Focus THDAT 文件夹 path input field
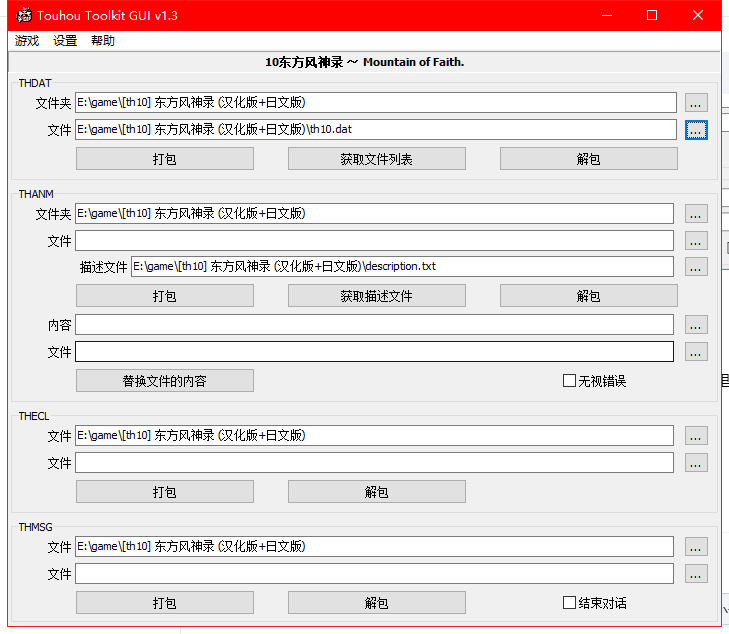 pos(376,102)
